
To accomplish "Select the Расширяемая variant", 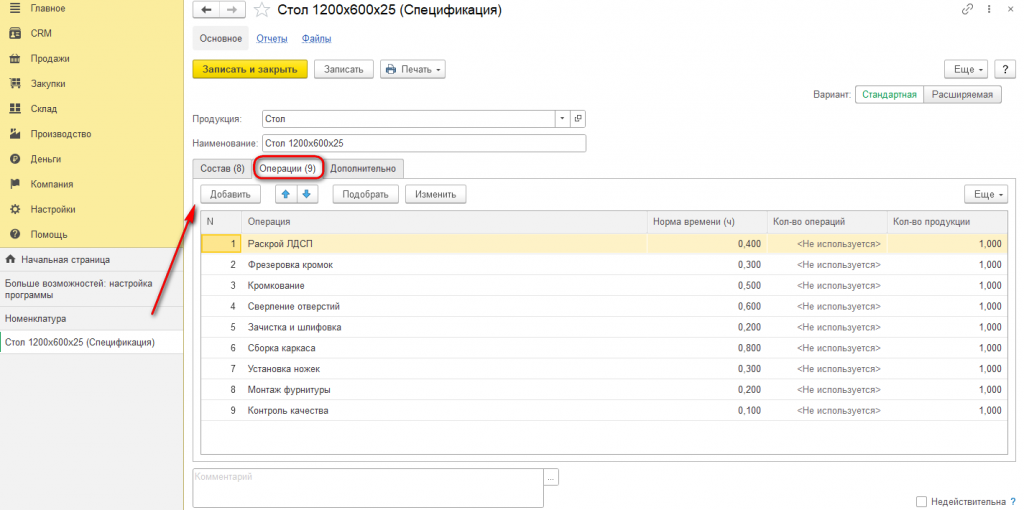I will point(963,95).
